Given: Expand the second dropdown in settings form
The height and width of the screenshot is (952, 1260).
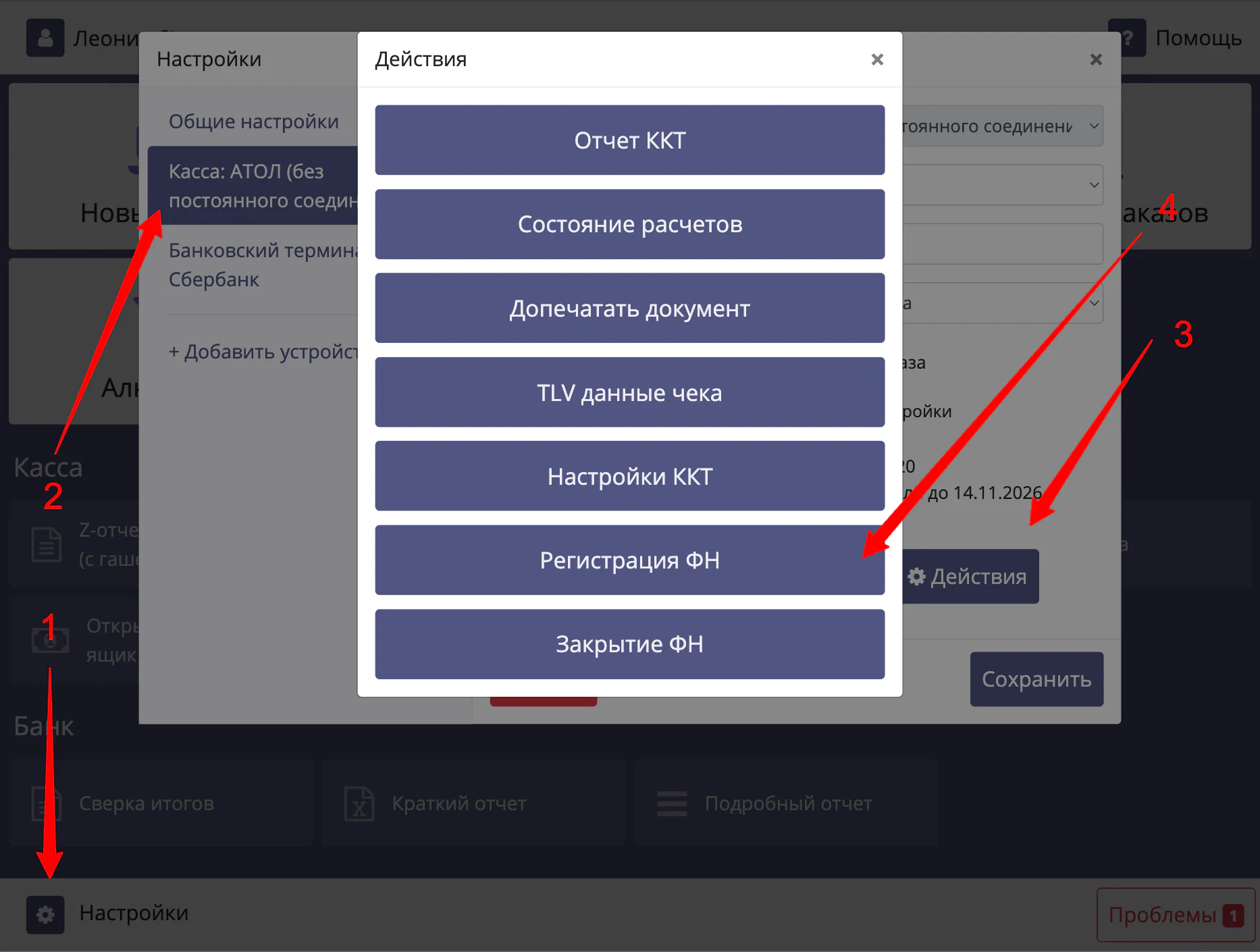Looking at the screenshot, I should click(x=1003, y=185).
